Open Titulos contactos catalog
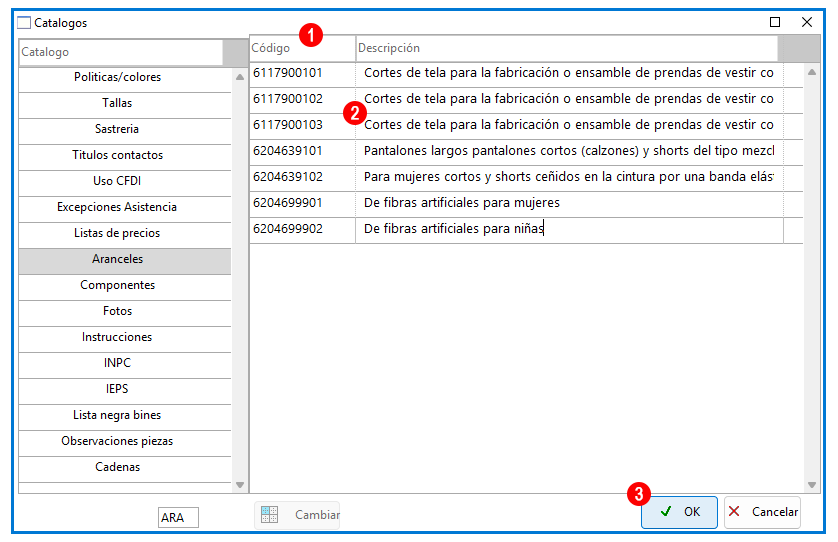Screen dimensions: 838x542 pos(125,156)
